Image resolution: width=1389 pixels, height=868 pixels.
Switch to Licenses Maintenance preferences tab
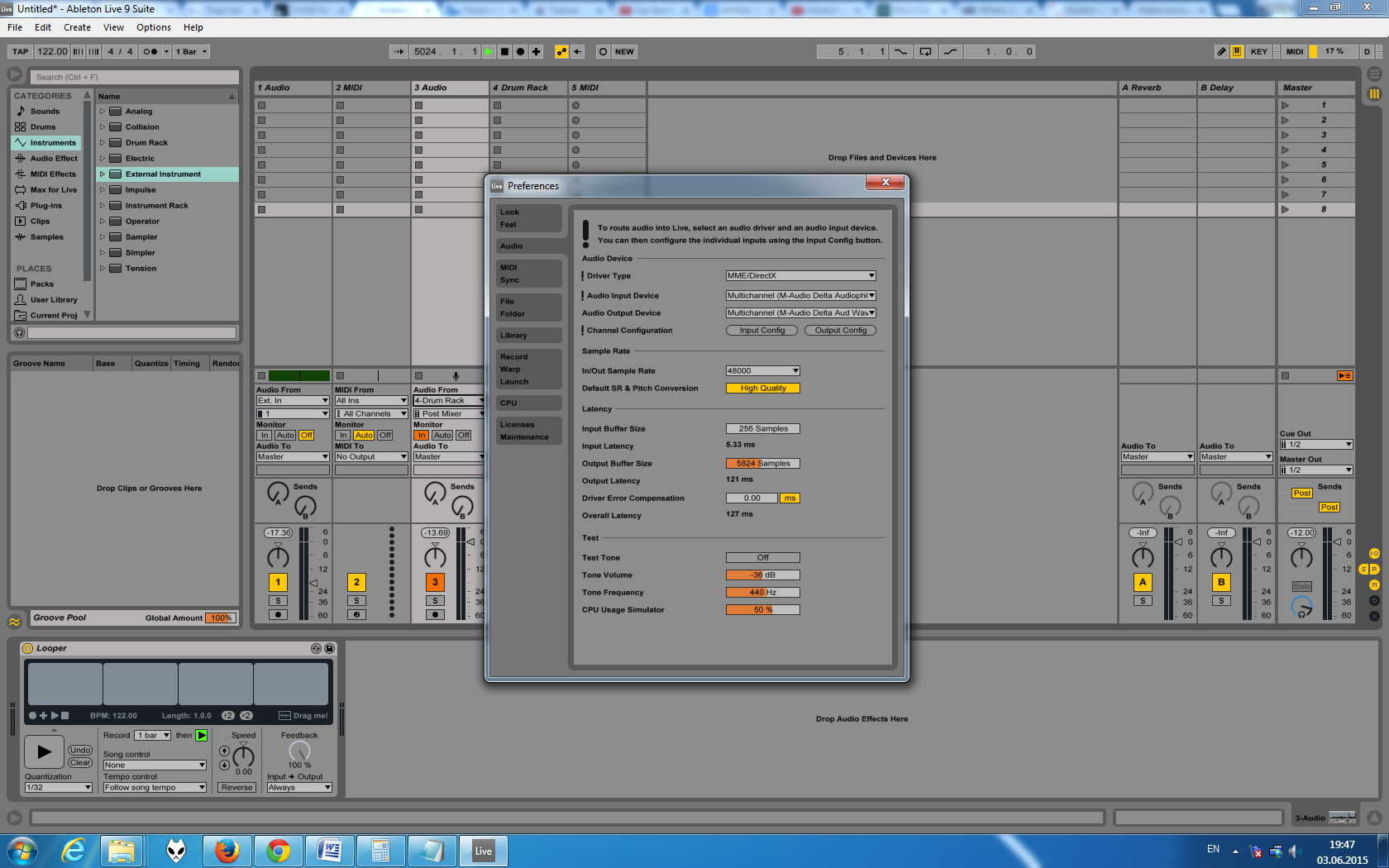click(x=529, y=431)
